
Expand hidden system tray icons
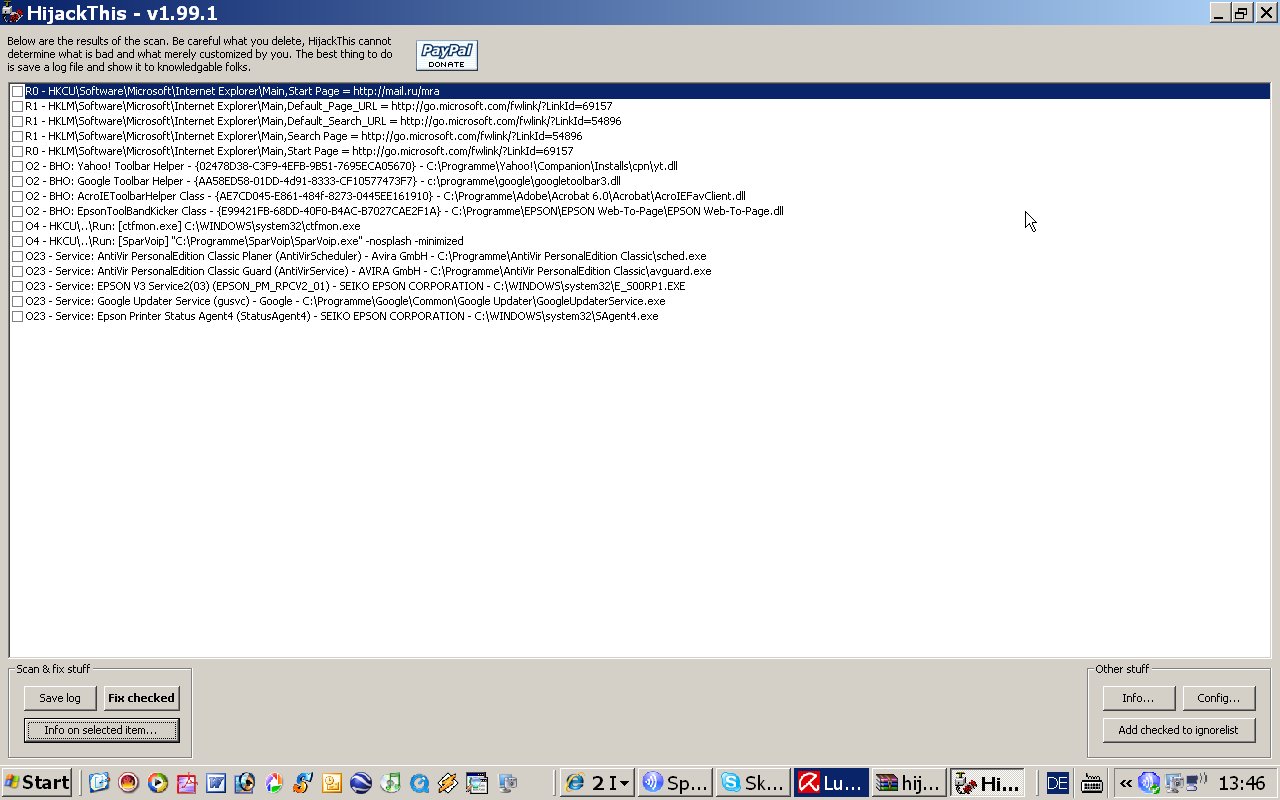(x=1126, y=783)
